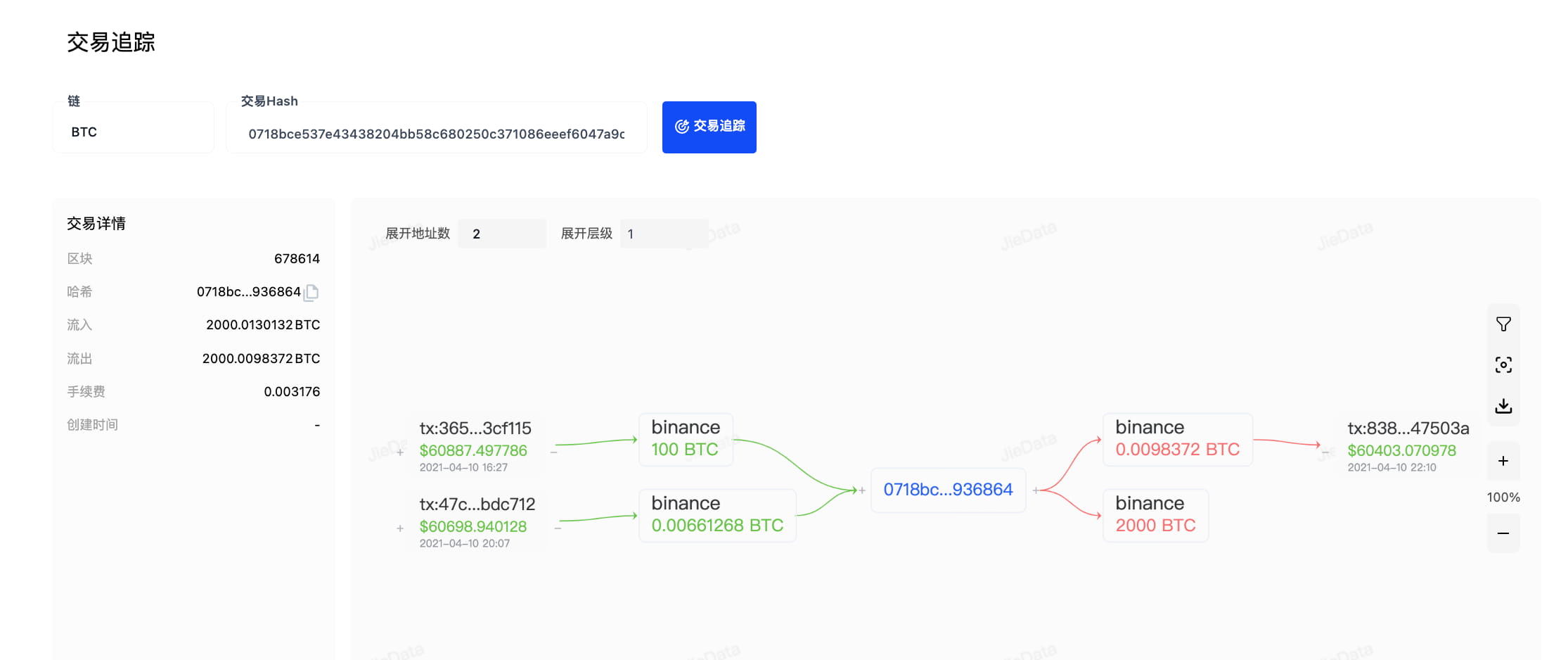Expand node tx:365...3cf115 with plus
Image resolution: width=1568 pixels, height=660 pixels.
point(400,452)
